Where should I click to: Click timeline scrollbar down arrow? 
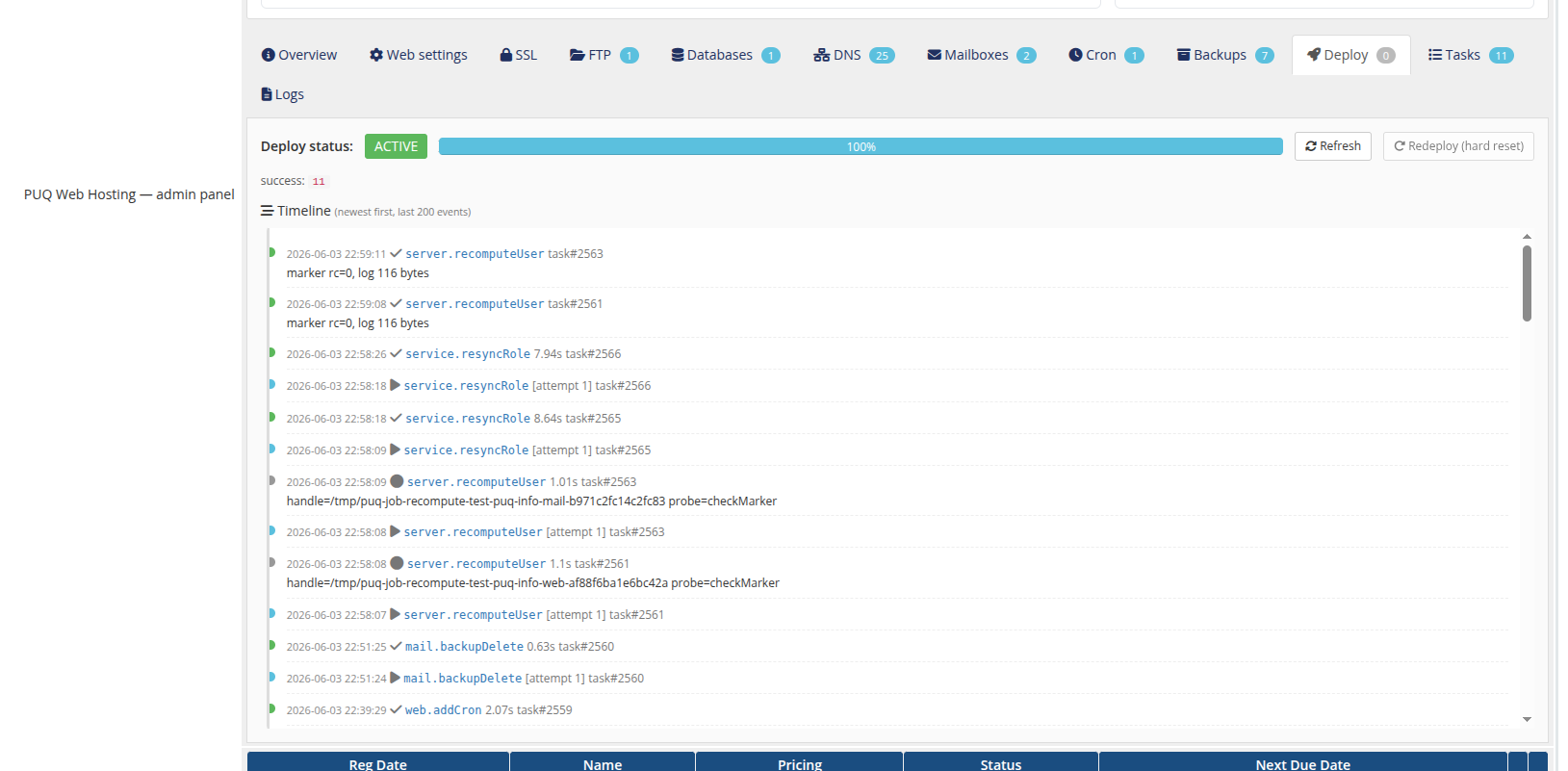tap(1527, 719)
